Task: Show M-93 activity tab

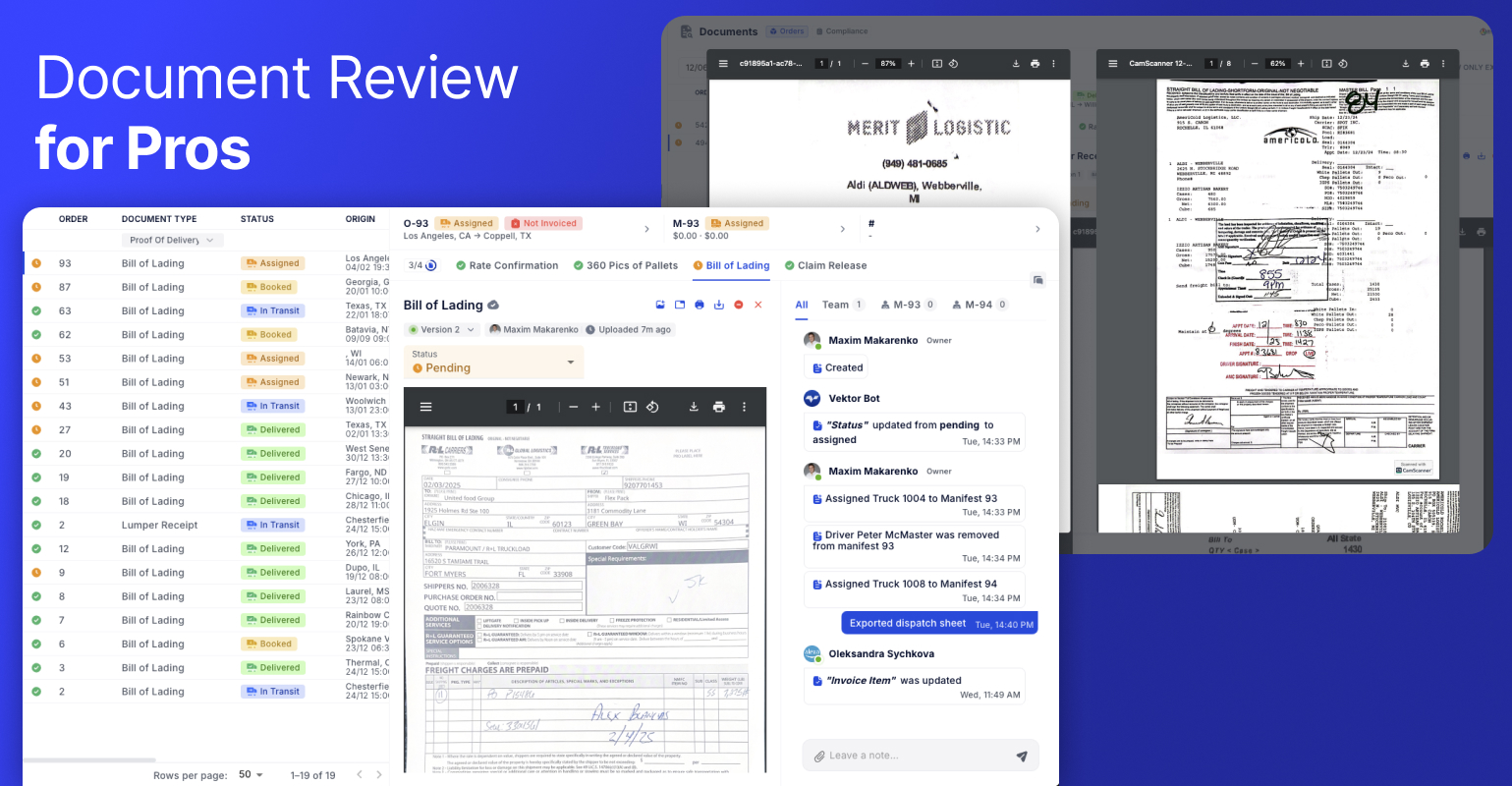Action: pos(909,305)
